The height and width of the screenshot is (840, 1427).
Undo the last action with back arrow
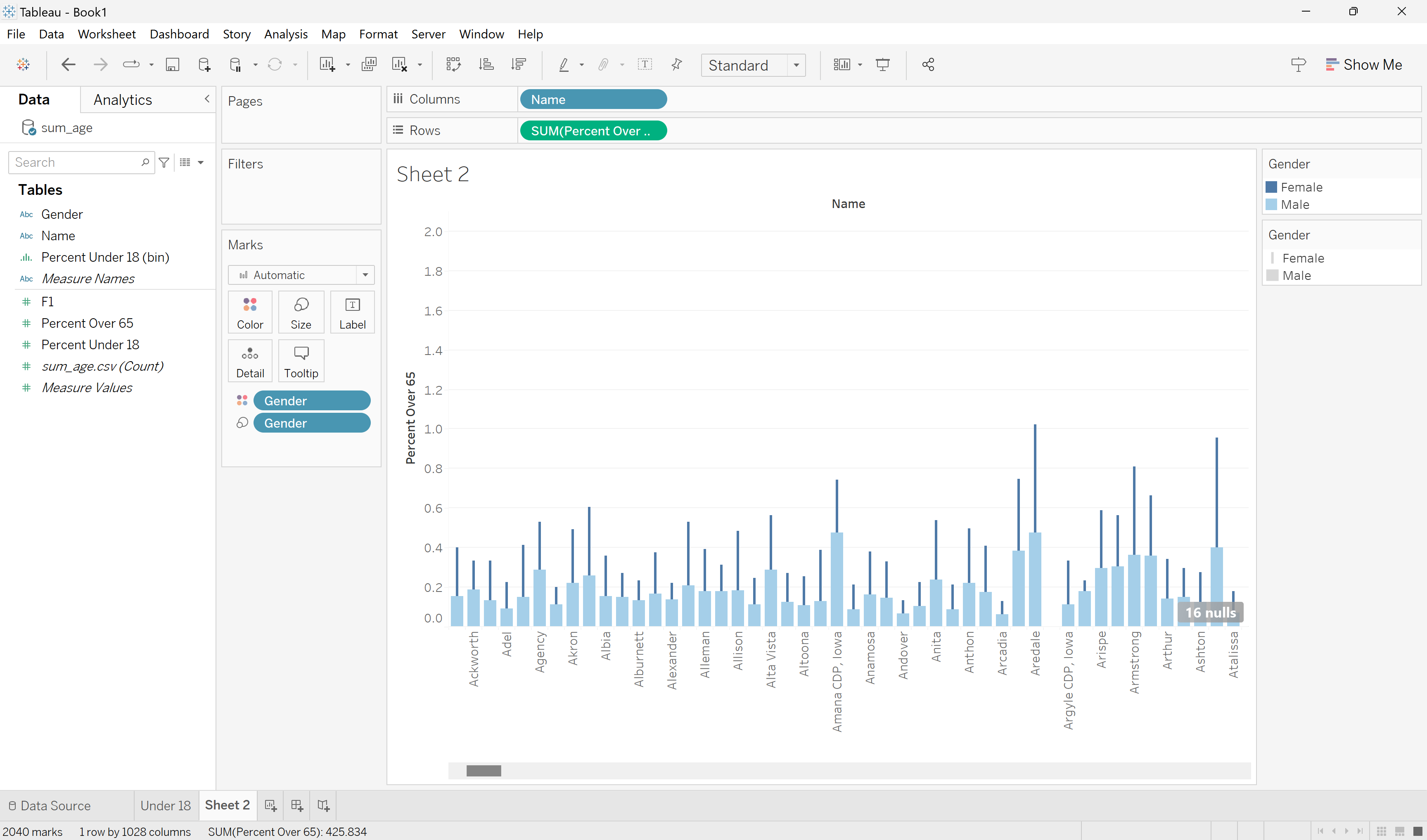[69, 64]
